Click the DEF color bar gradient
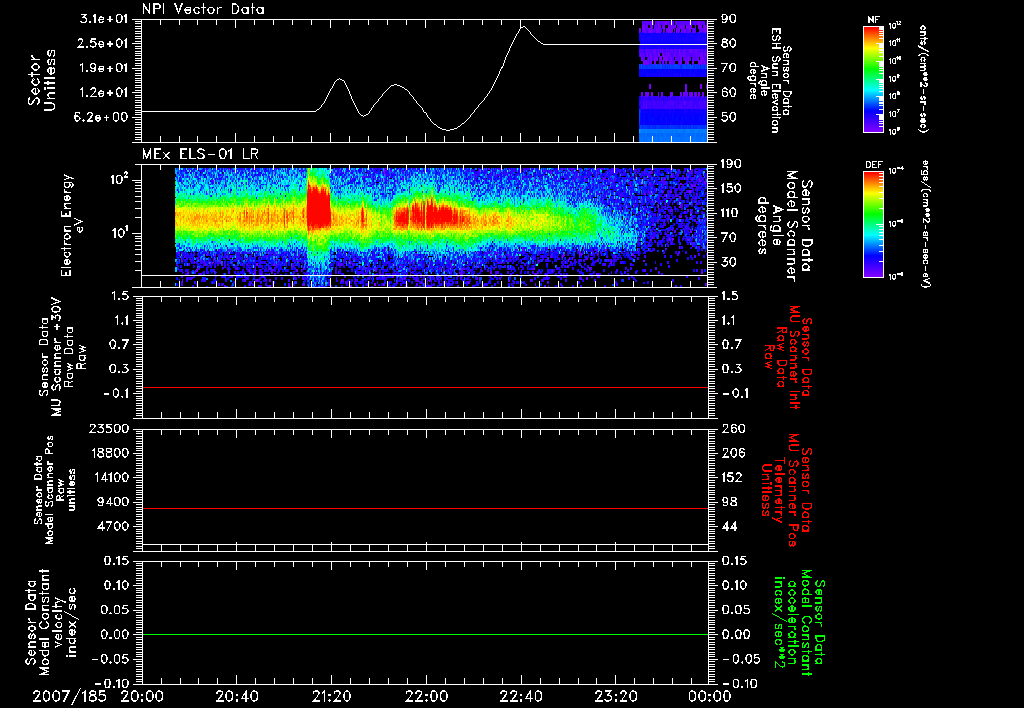The image size is (1024, 708). pos(874,223)
